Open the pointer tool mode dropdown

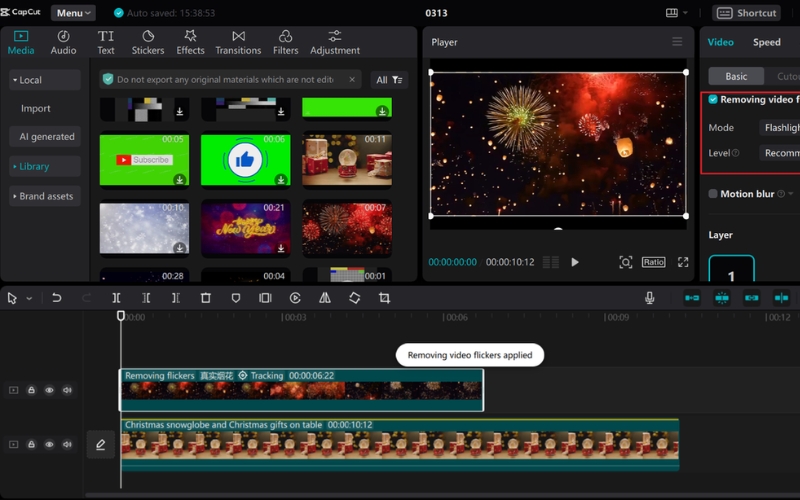[x=29, y=298]
